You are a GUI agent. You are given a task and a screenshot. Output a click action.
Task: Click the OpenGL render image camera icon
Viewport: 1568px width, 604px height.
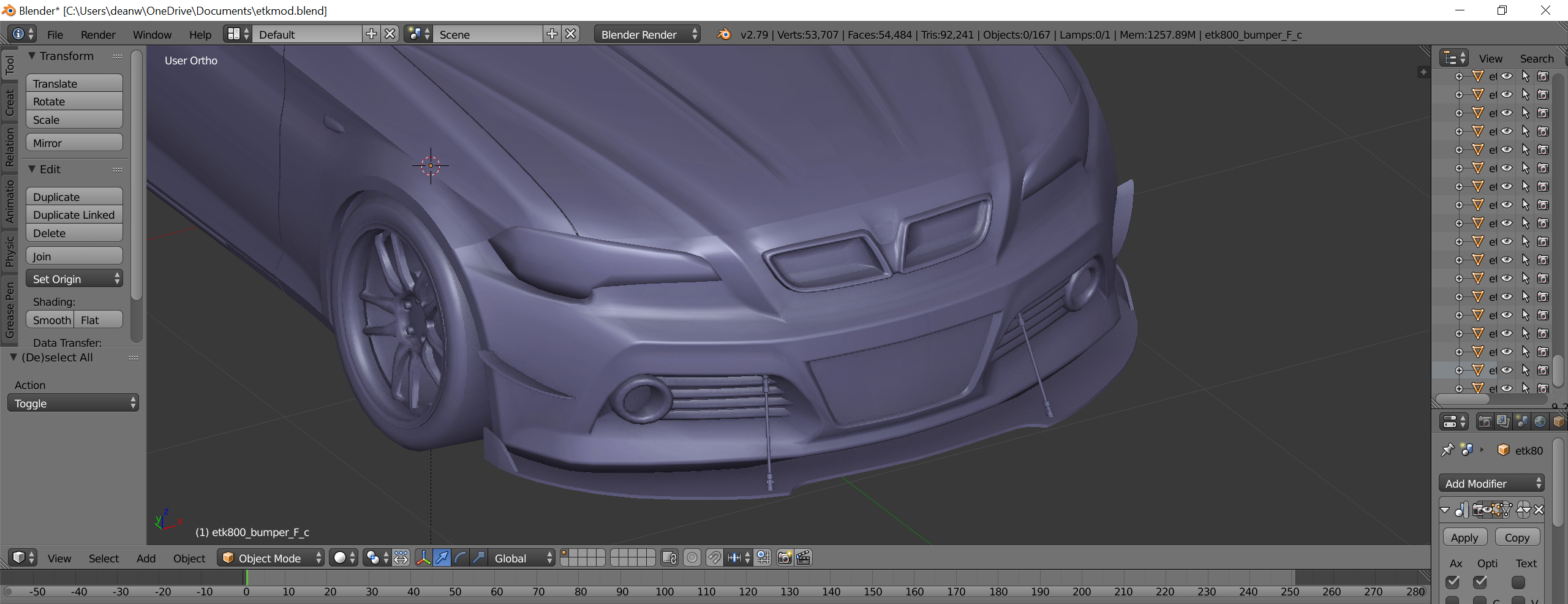(784, 558)
